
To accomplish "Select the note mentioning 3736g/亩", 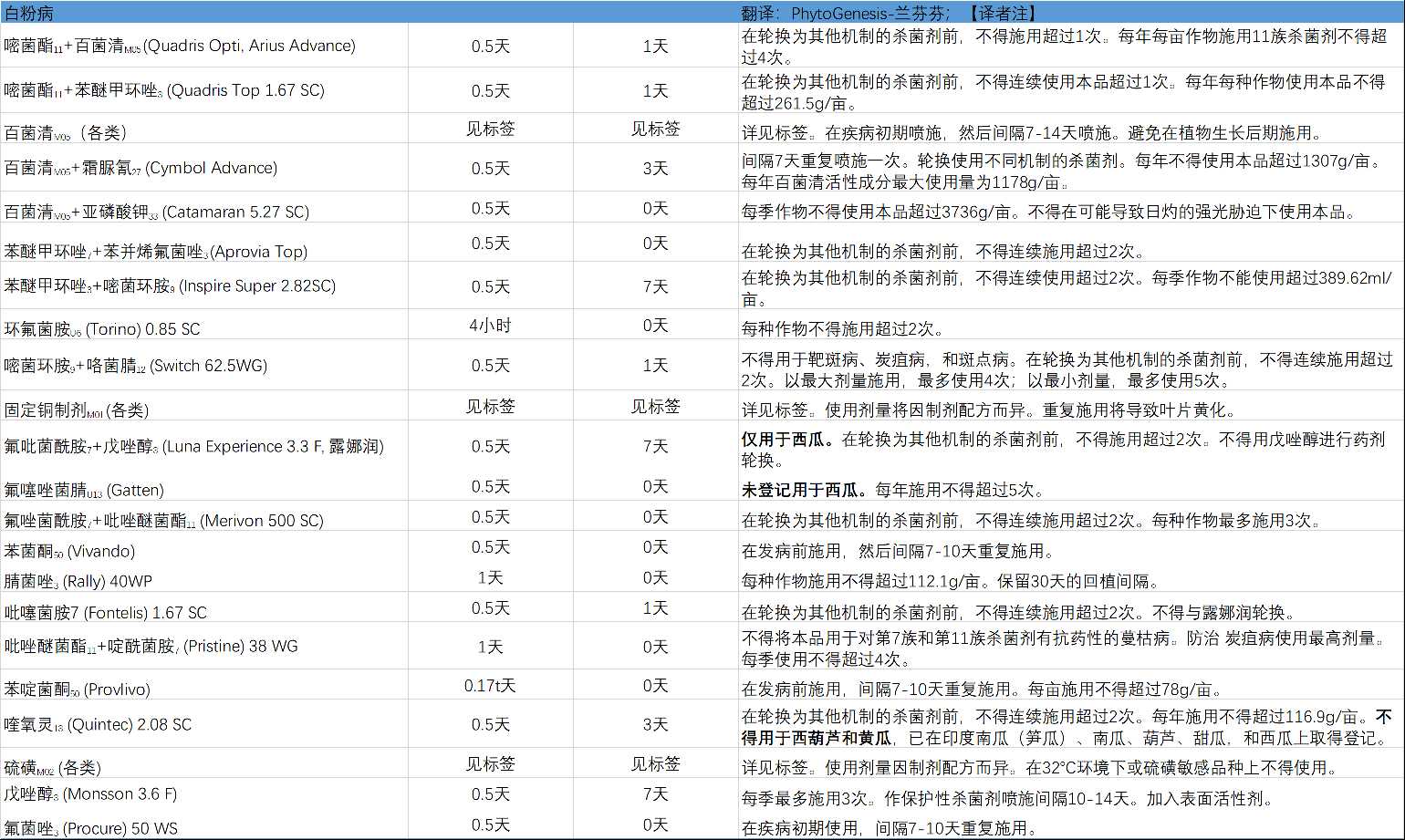I will click(x=1071, y=208).
